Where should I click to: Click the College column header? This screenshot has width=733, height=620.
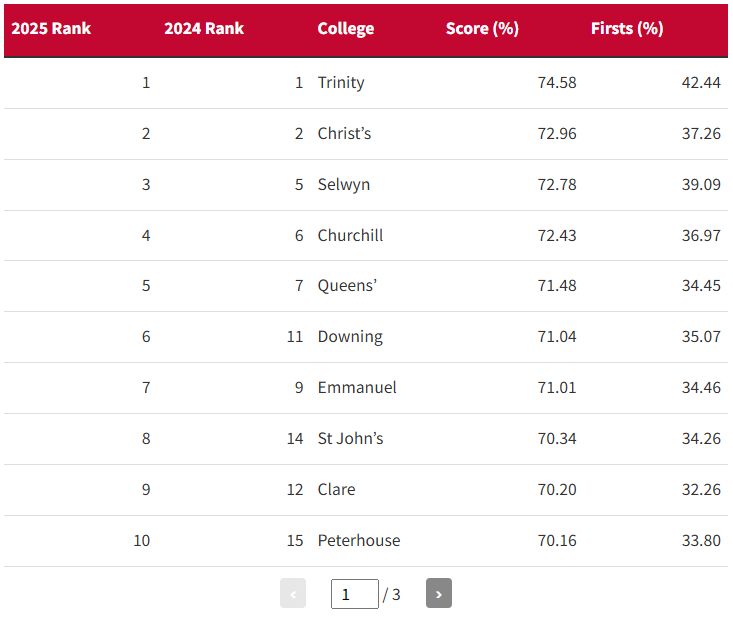[x=345, y=29]
